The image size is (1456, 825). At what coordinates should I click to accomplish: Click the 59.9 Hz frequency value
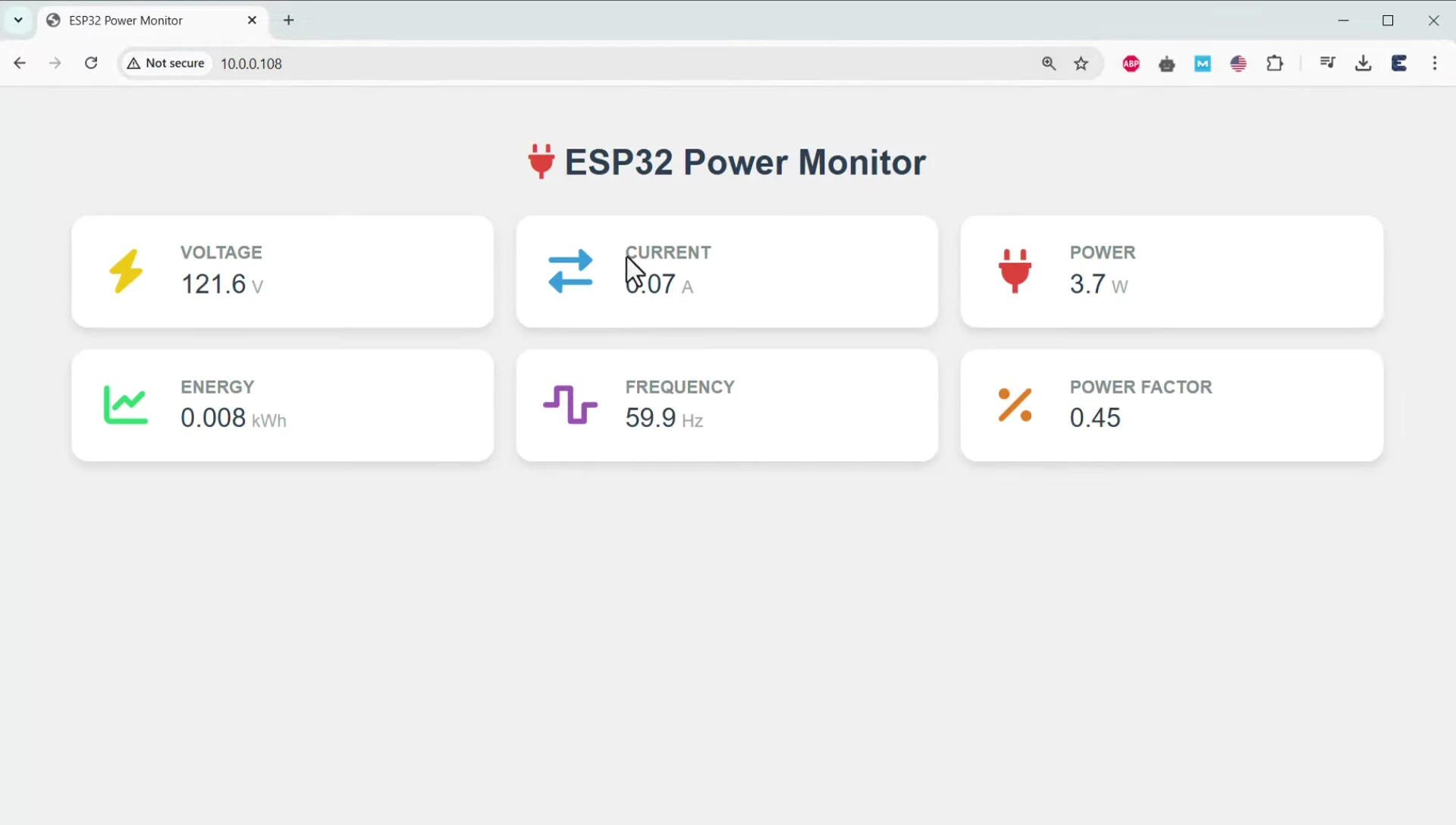(664, 418)
